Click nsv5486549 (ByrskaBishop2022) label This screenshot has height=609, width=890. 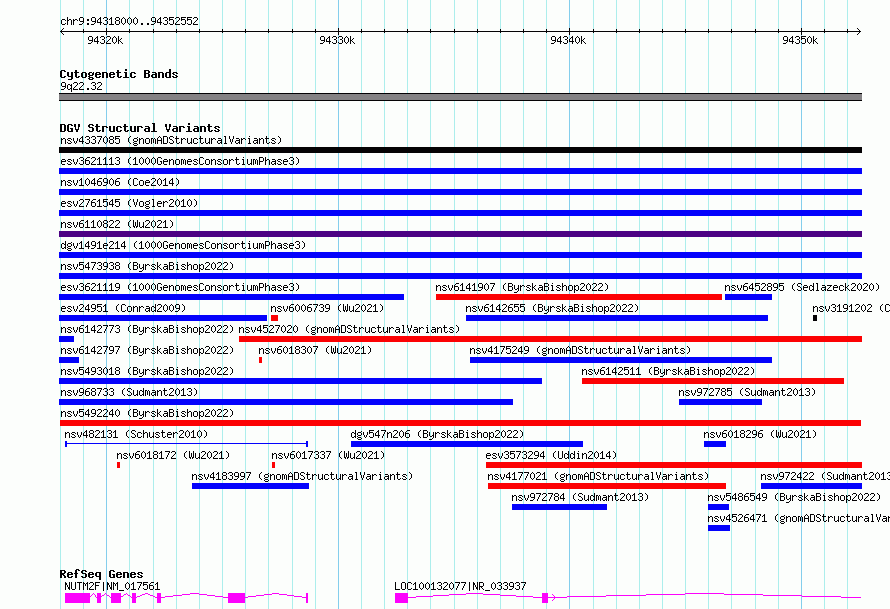point(794,497)
